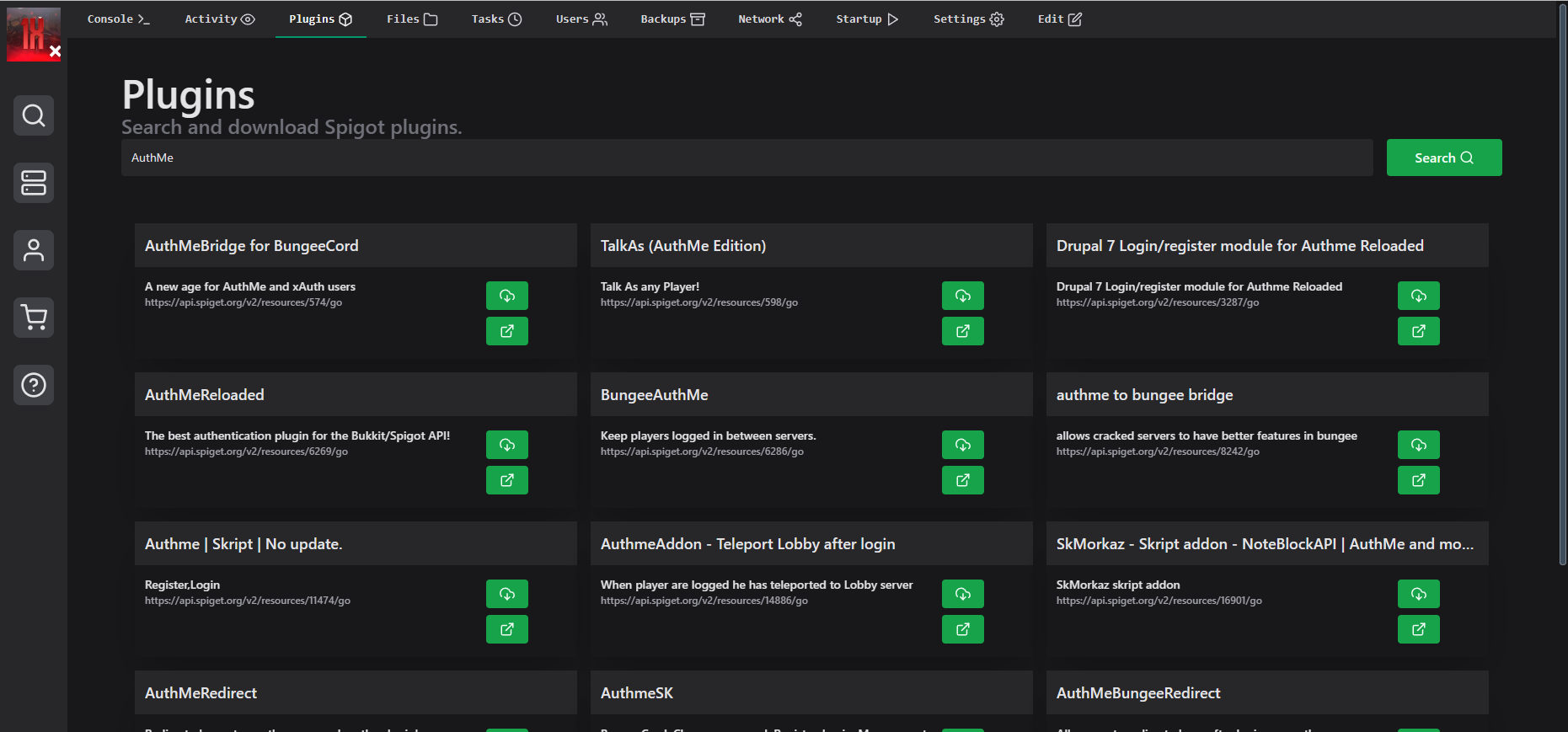Open AuthmeAddon Teleport Lobby external link

[963, 629]
